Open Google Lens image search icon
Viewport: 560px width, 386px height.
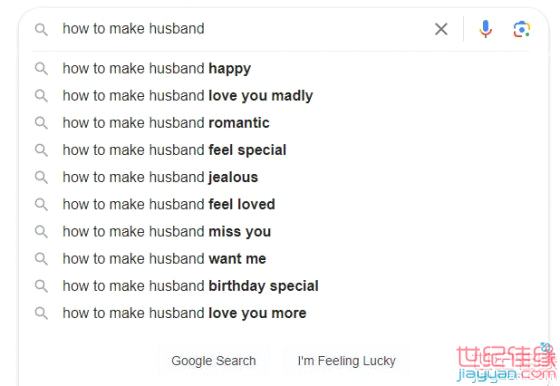(521, 29)
